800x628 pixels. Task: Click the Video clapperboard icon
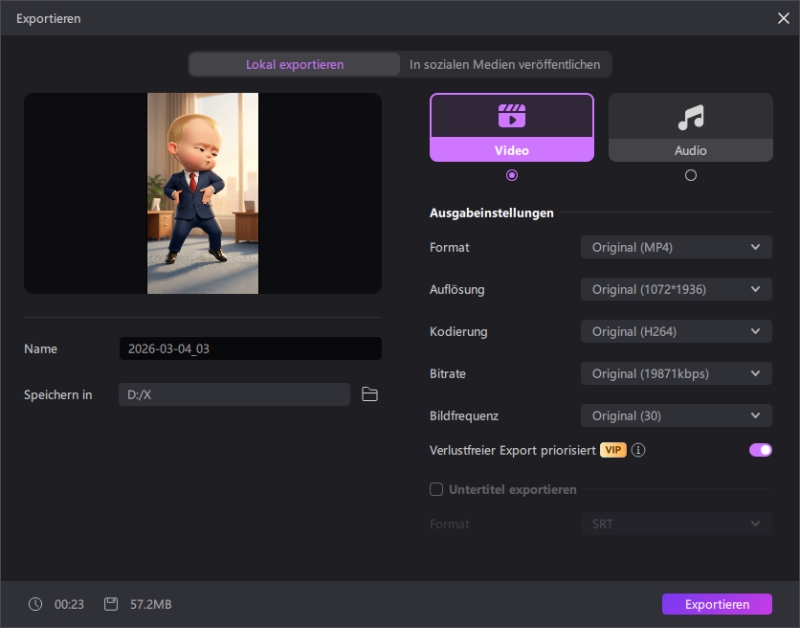(x=511, y=116)
